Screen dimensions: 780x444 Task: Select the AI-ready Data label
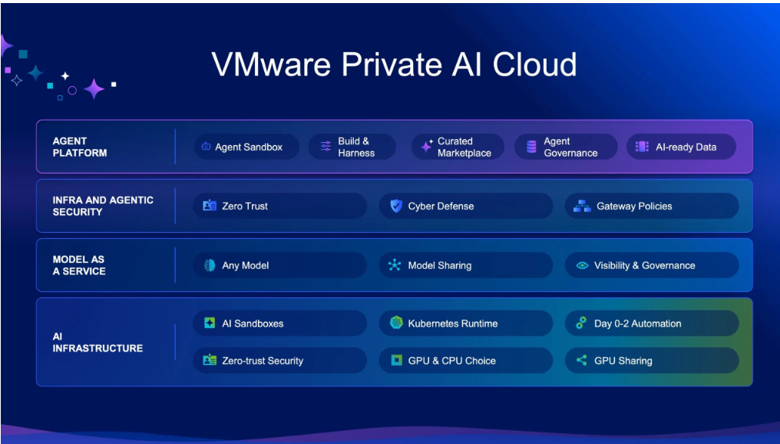(686, 147)
